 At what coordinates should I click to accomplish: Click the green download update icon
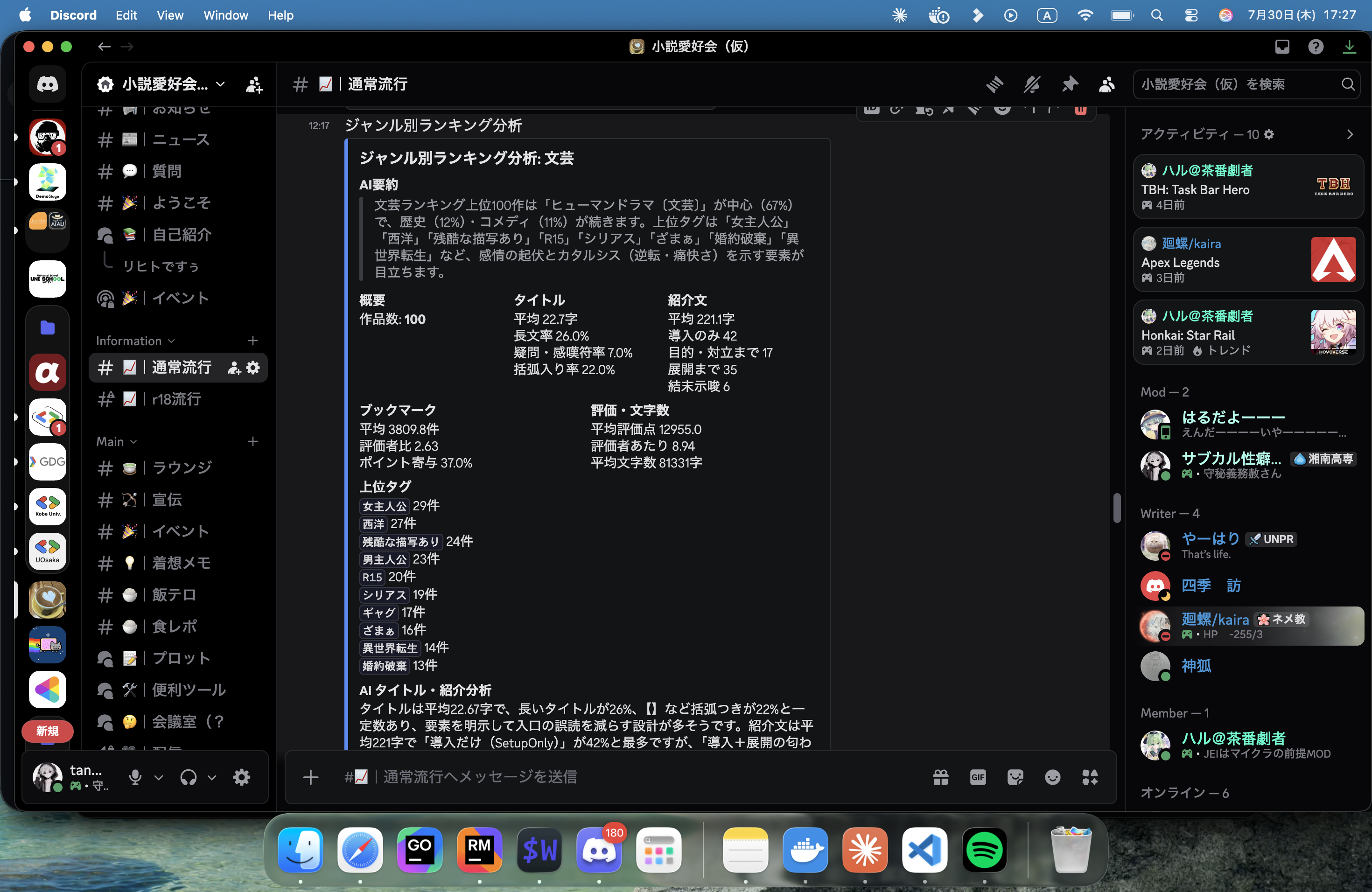[x=1350, y=47]
